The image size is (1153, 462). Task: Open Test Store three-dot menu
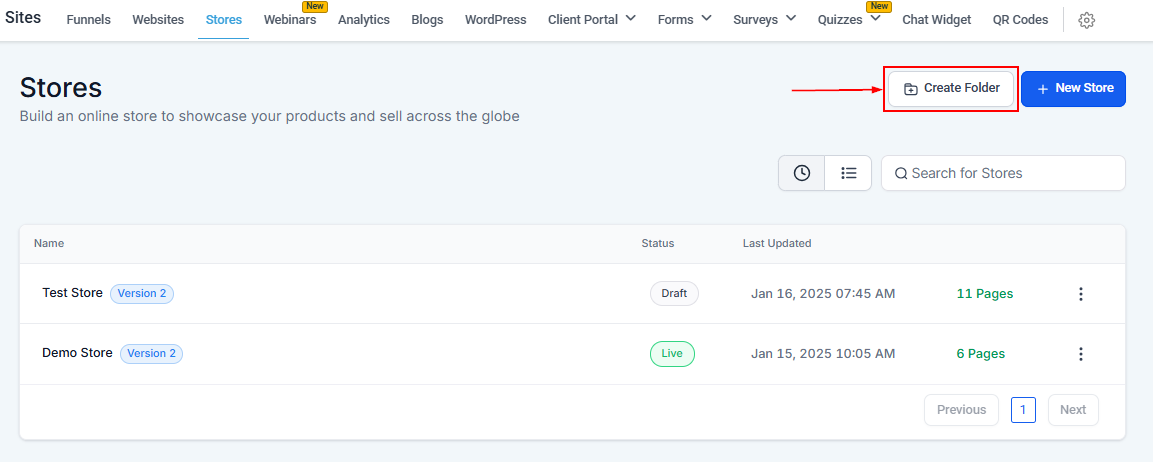[1080, 294]
